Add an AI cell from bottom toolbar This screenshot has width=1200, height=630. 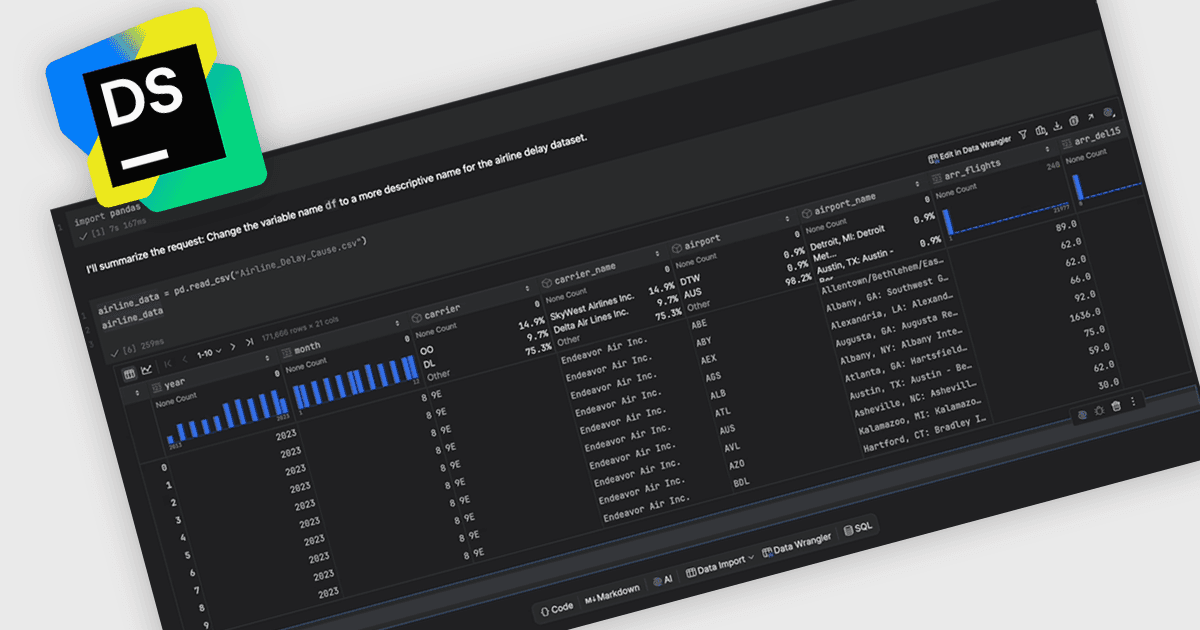pyautogui.click(x=662, y=579)
